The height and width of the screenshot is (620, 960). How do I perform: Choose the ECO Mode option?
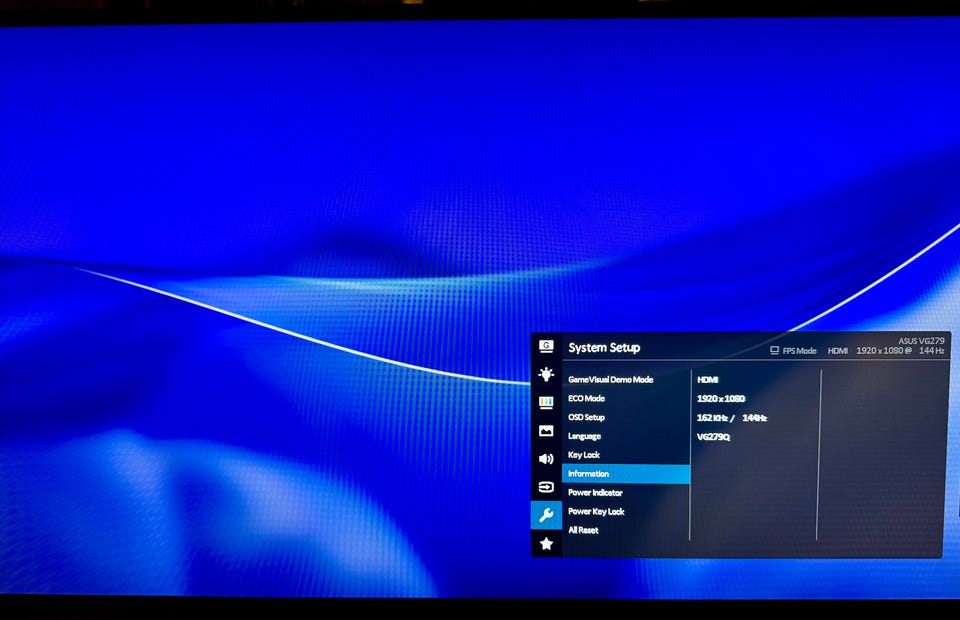click(x=587, y=399)
